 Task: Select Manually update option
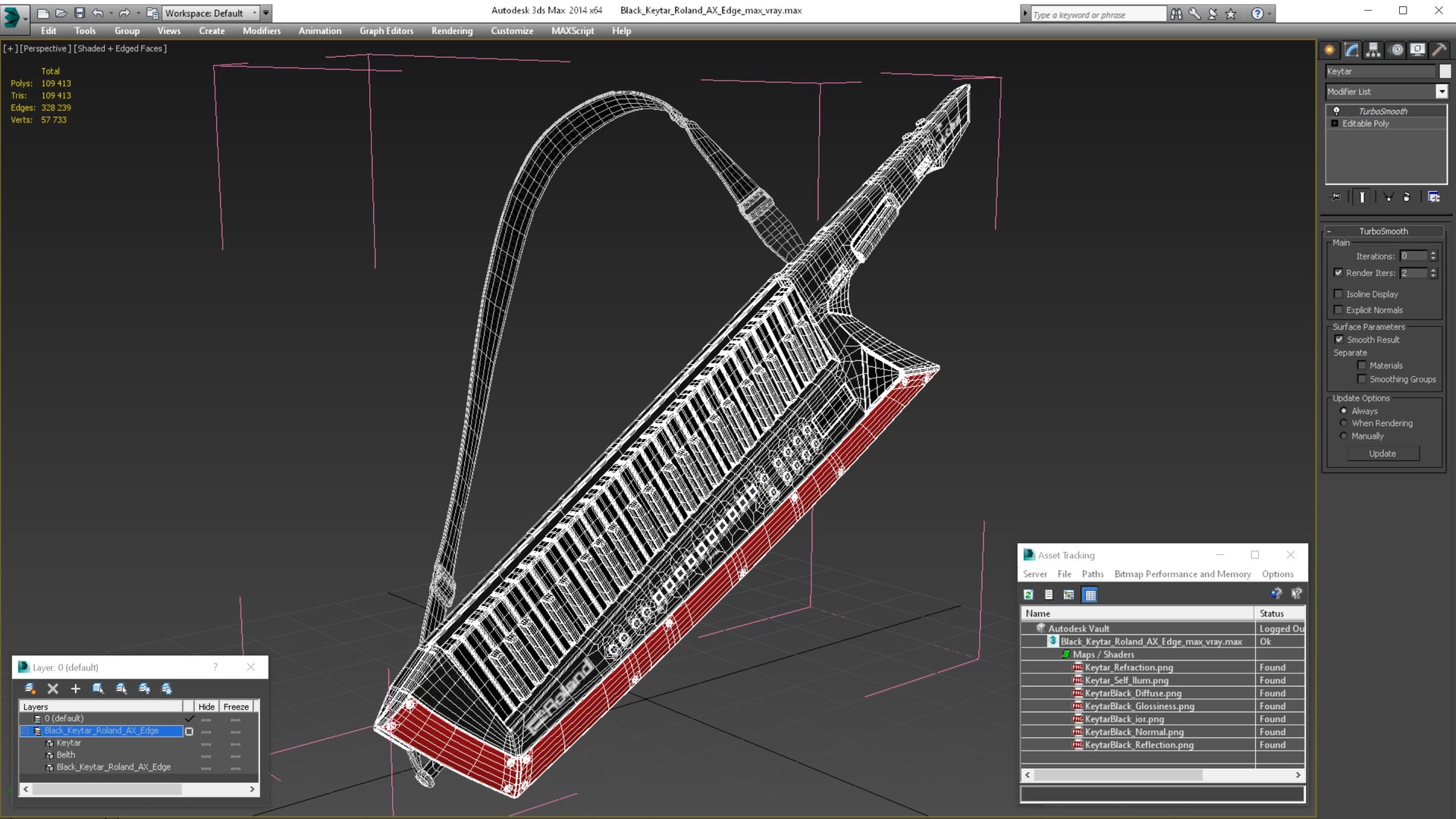1344,436
